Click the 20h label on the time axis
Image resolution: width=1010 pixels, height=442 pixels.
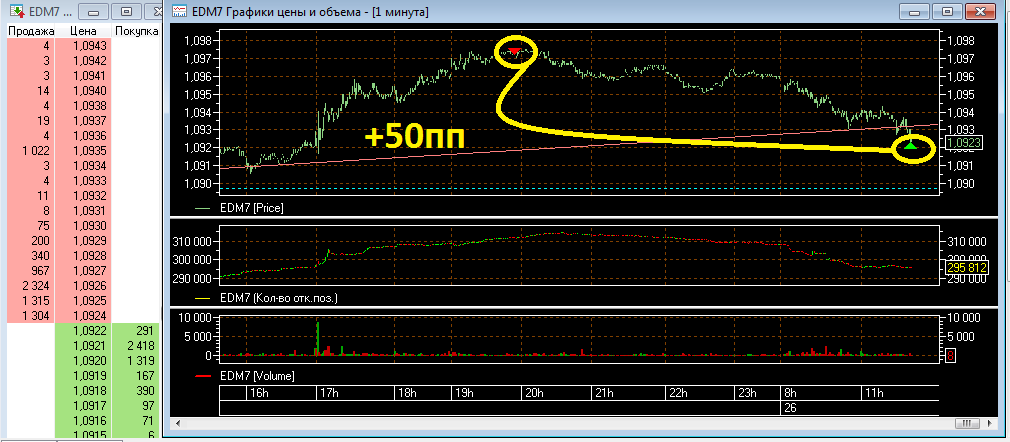pos(535,393)
